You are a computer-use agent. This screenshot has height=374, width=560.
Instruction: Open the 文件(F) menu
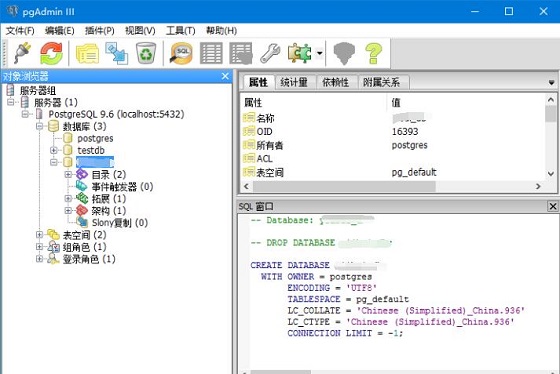[x=20, y=31]
